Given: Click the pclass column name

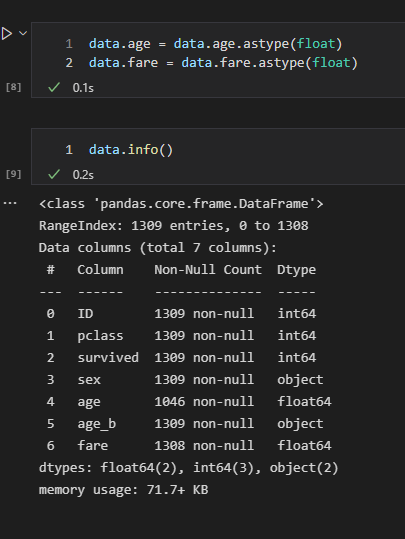Looking at the screenshot, I should pos(100,336).
